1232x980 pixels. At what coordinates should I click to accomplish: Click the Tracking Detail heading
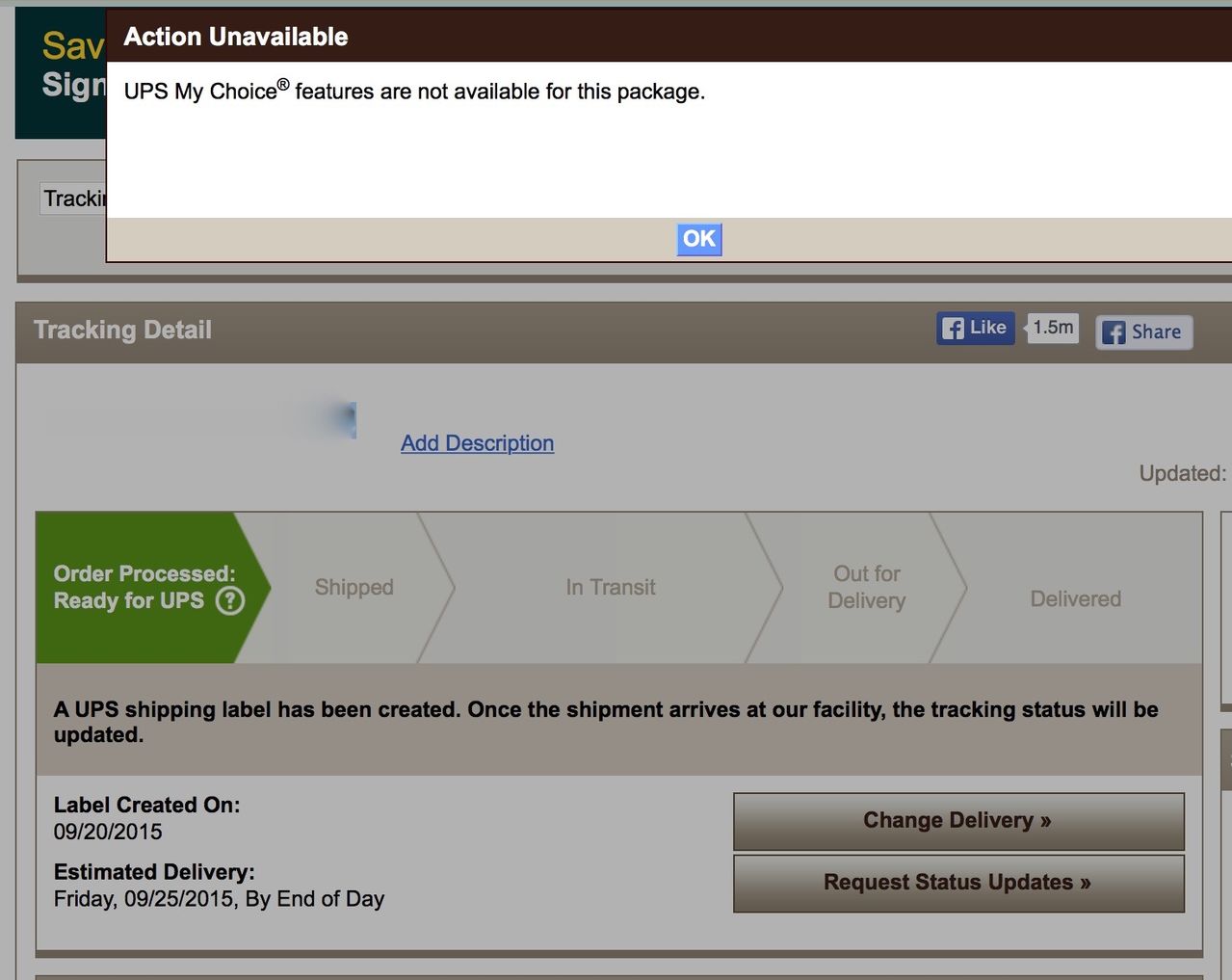coord(122,330)
